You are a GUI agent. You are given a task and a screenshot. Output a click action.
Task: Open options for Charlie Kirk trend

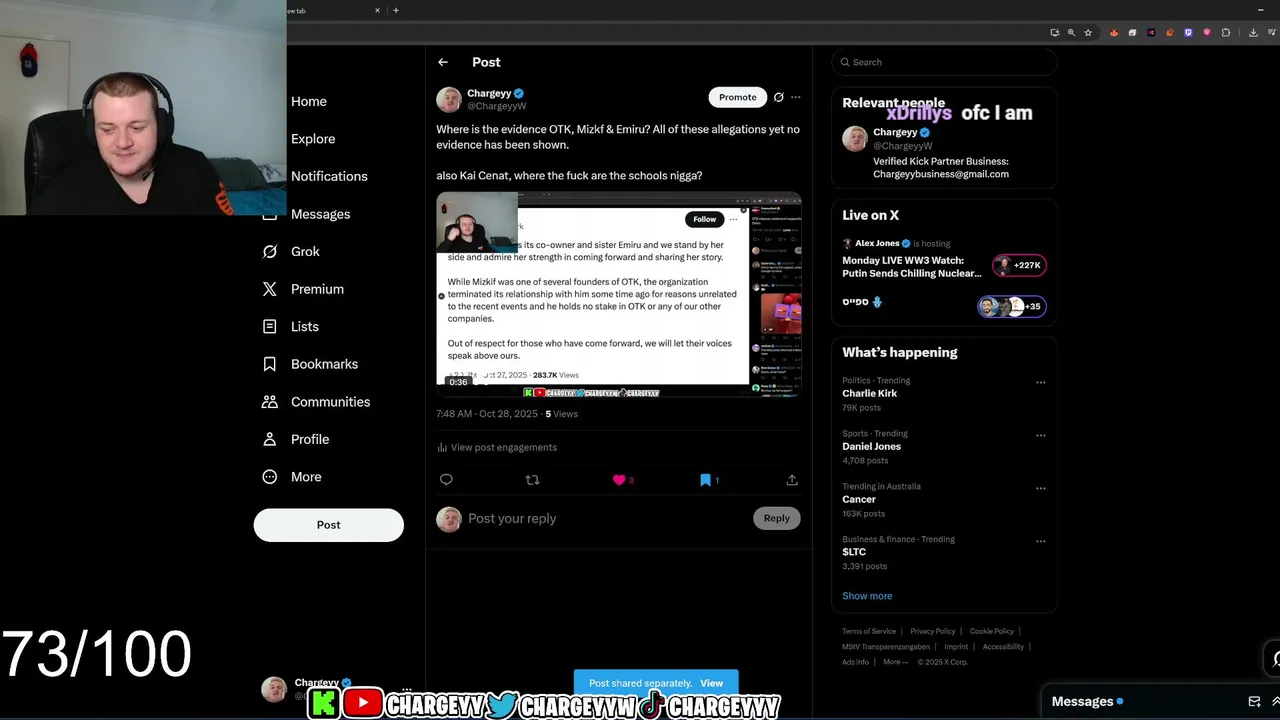coord(1041,382)
